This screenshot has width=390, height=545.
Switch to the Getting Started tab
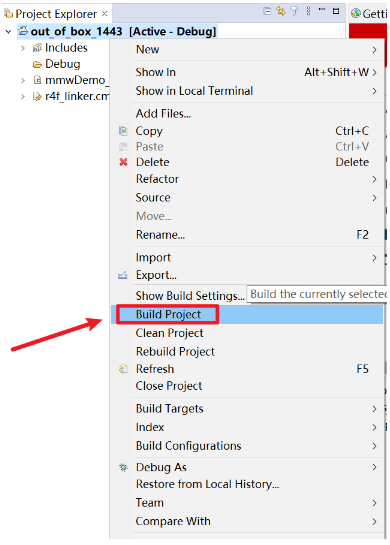click(x=368, y=14)
